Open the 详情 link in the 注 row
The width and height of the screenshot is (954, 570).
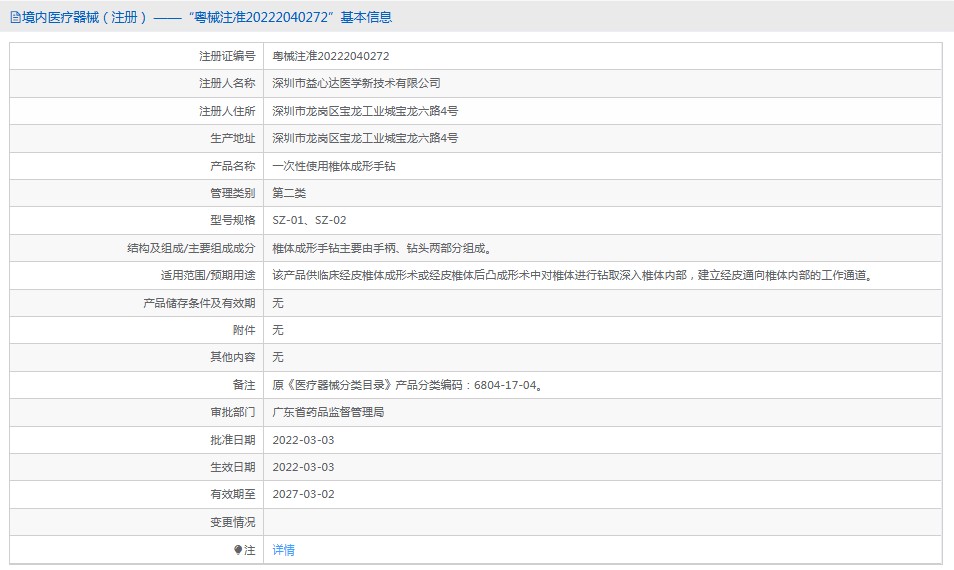pyautogui.click(x=284, y=550)
